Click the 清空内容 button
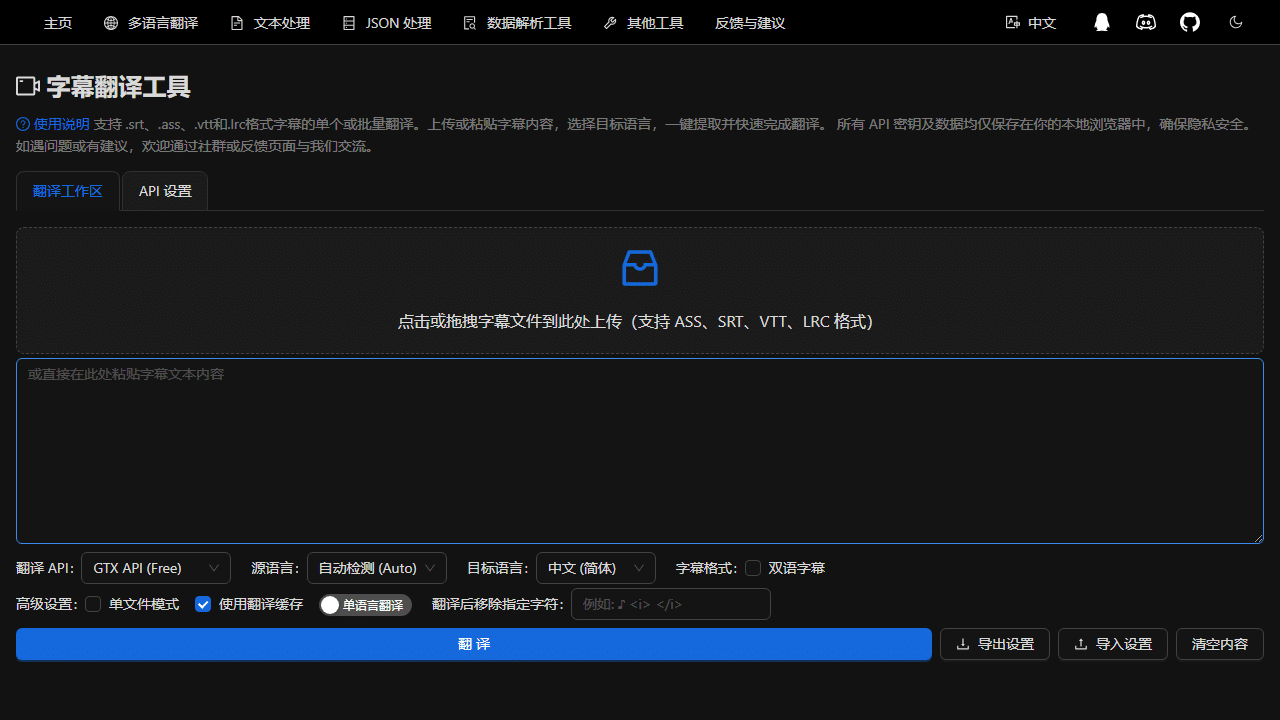Screen dimensions: 1280x720 coord(1219,644)
